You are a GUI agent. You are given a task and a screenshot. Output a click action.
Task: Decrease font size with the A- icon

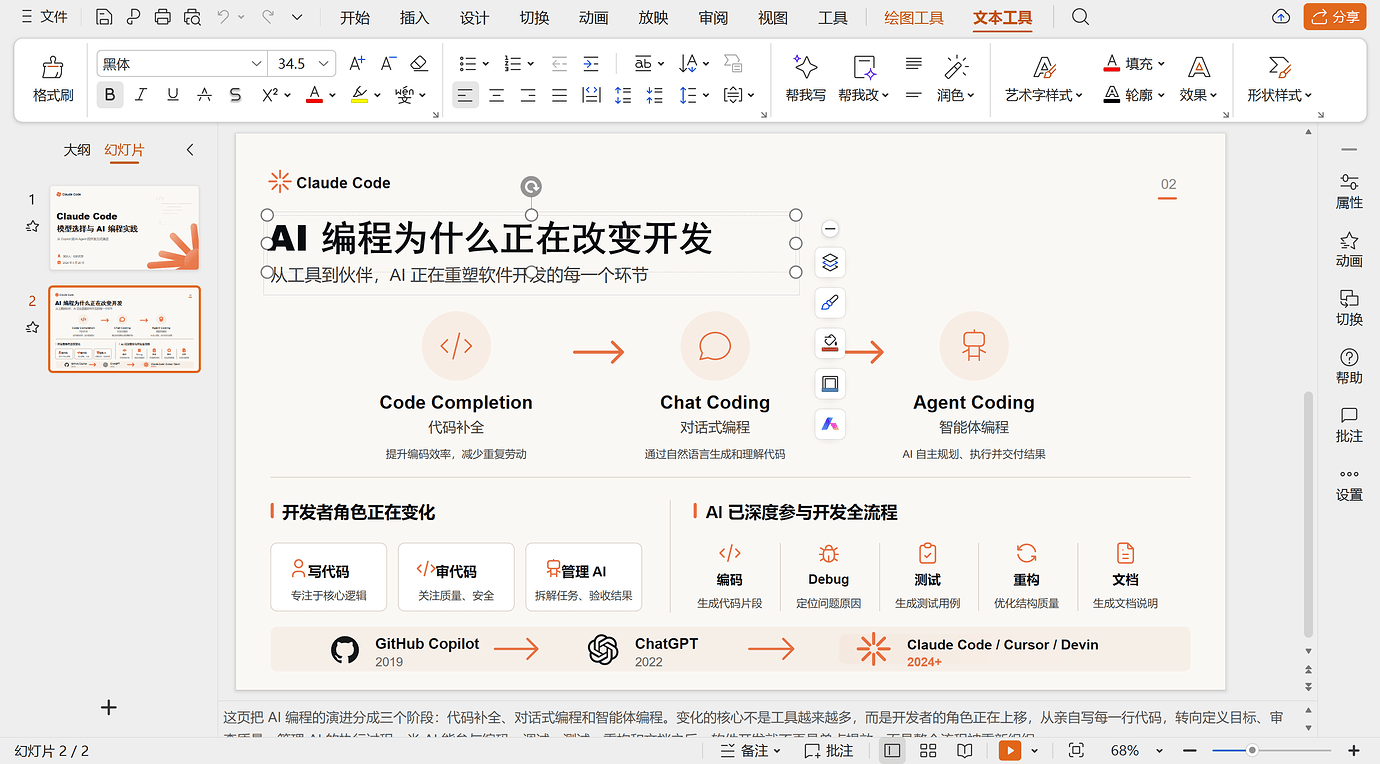click(388, 64)
